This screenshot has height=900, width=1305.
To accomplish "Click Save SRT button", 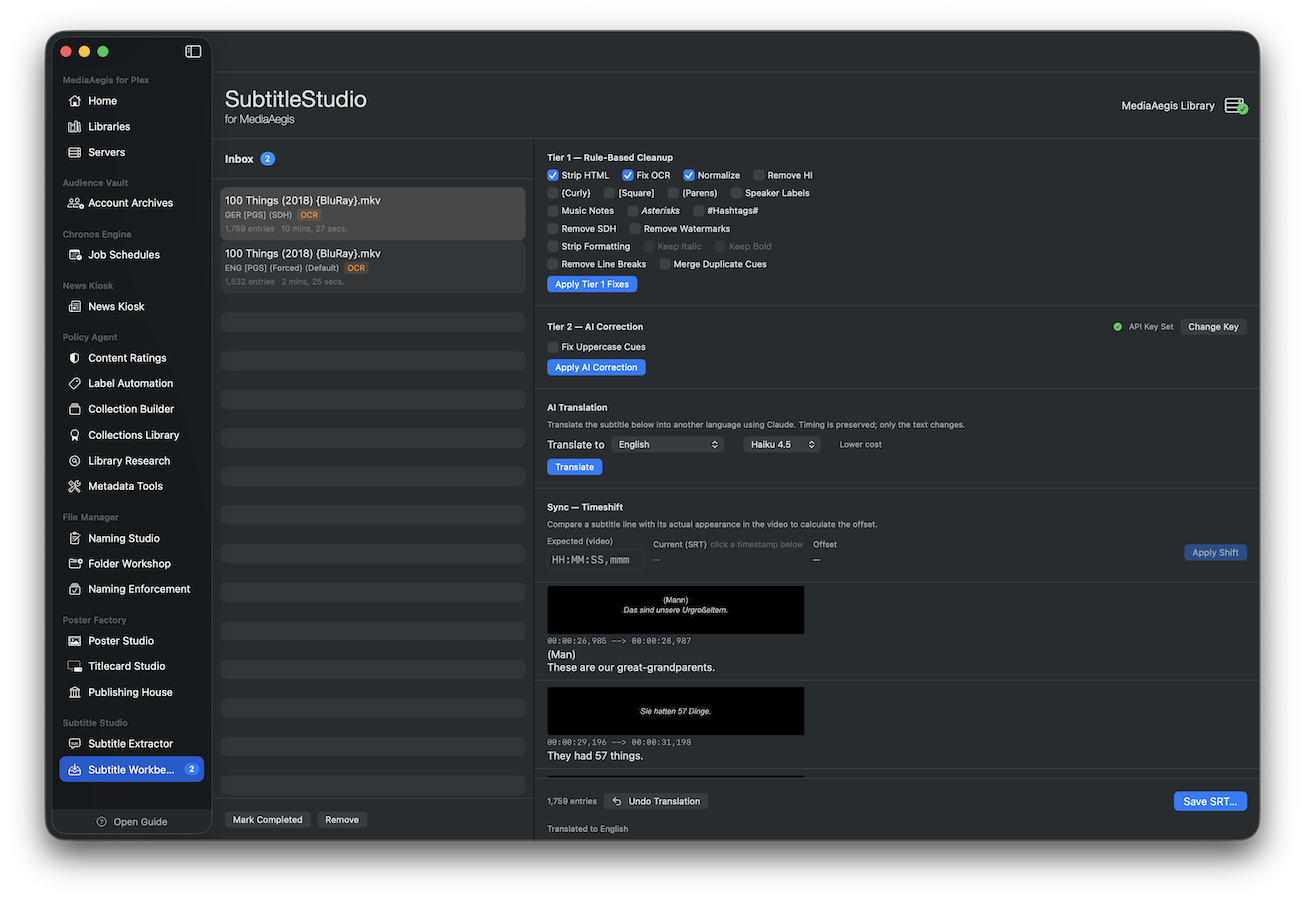I will (x=1210, y=801).
